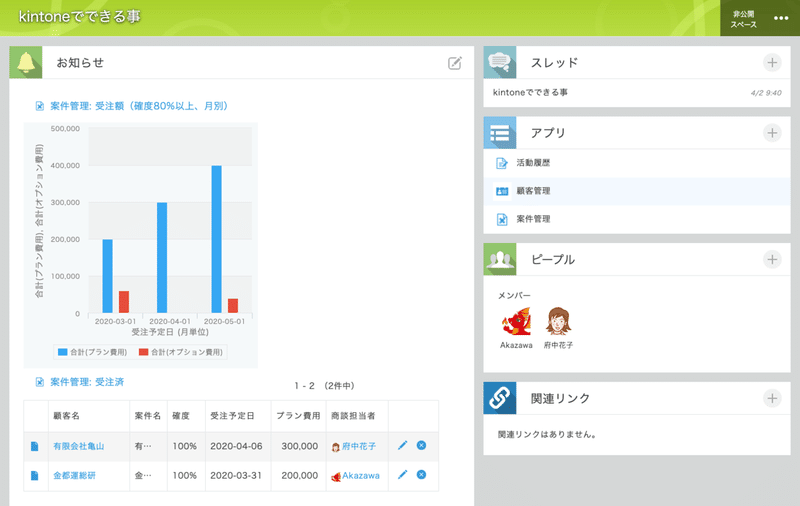
Task: Click the 200,000 plan cost cell
Action: click(x=299, y=475)
